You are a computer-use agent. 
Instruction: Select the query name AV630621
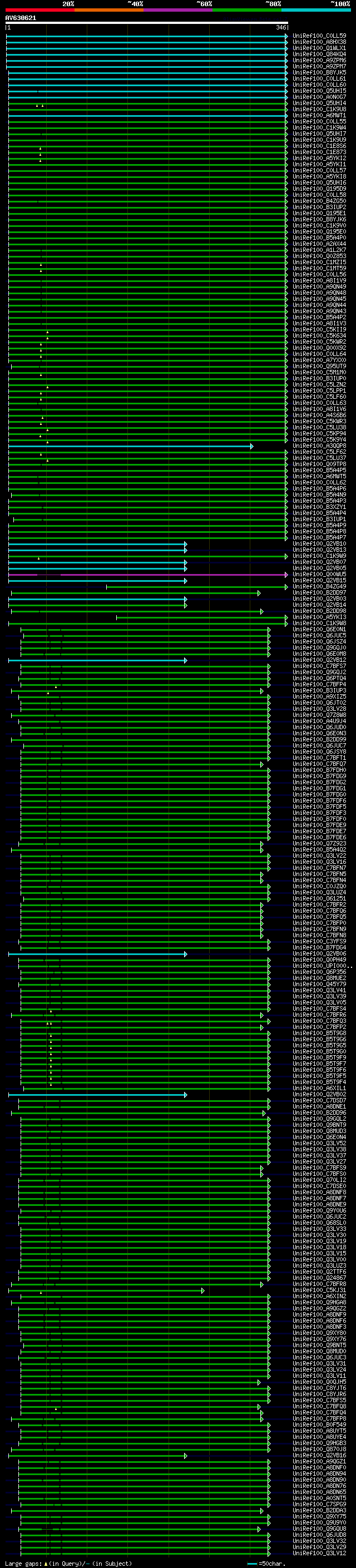pos(21,18)
